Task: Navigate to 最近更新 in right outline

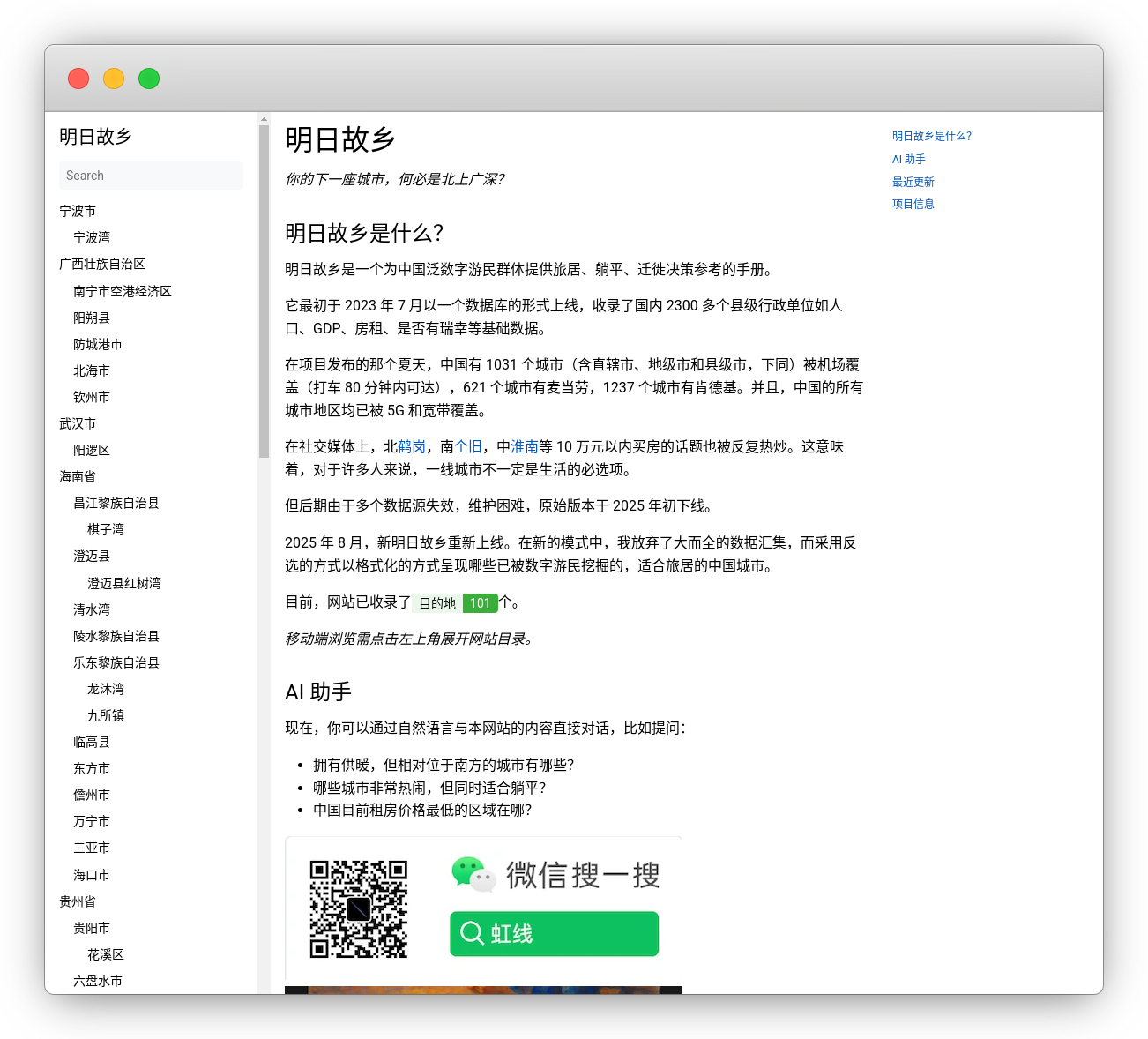Action: [913, 182]
